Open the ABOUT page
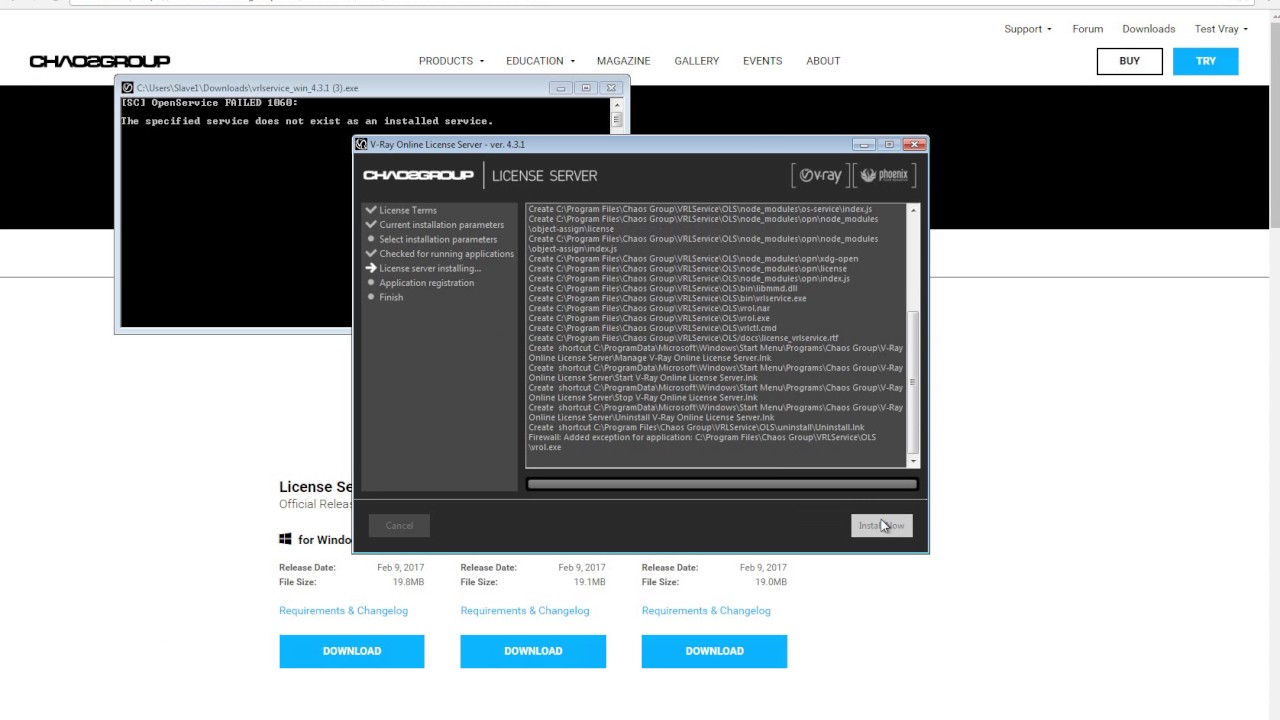The image size is (1280, 720). (x=823, y=61)
